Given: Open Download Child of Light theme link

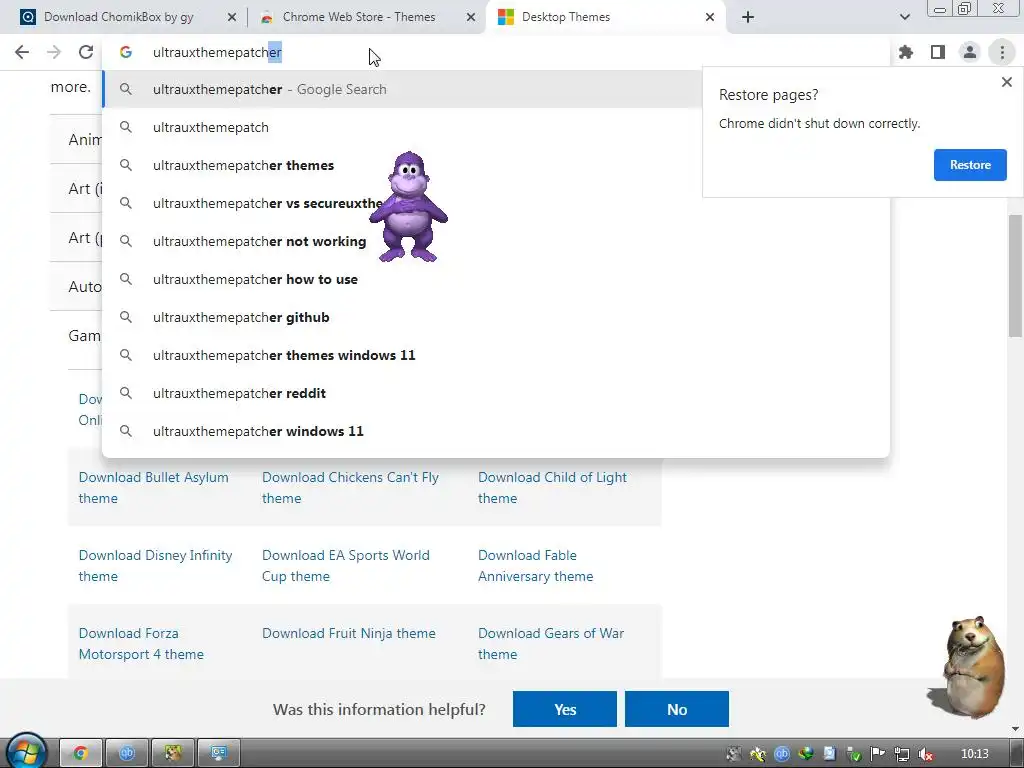Looking at the screenshot, I should pyautogui.click(x=552, y=488).
